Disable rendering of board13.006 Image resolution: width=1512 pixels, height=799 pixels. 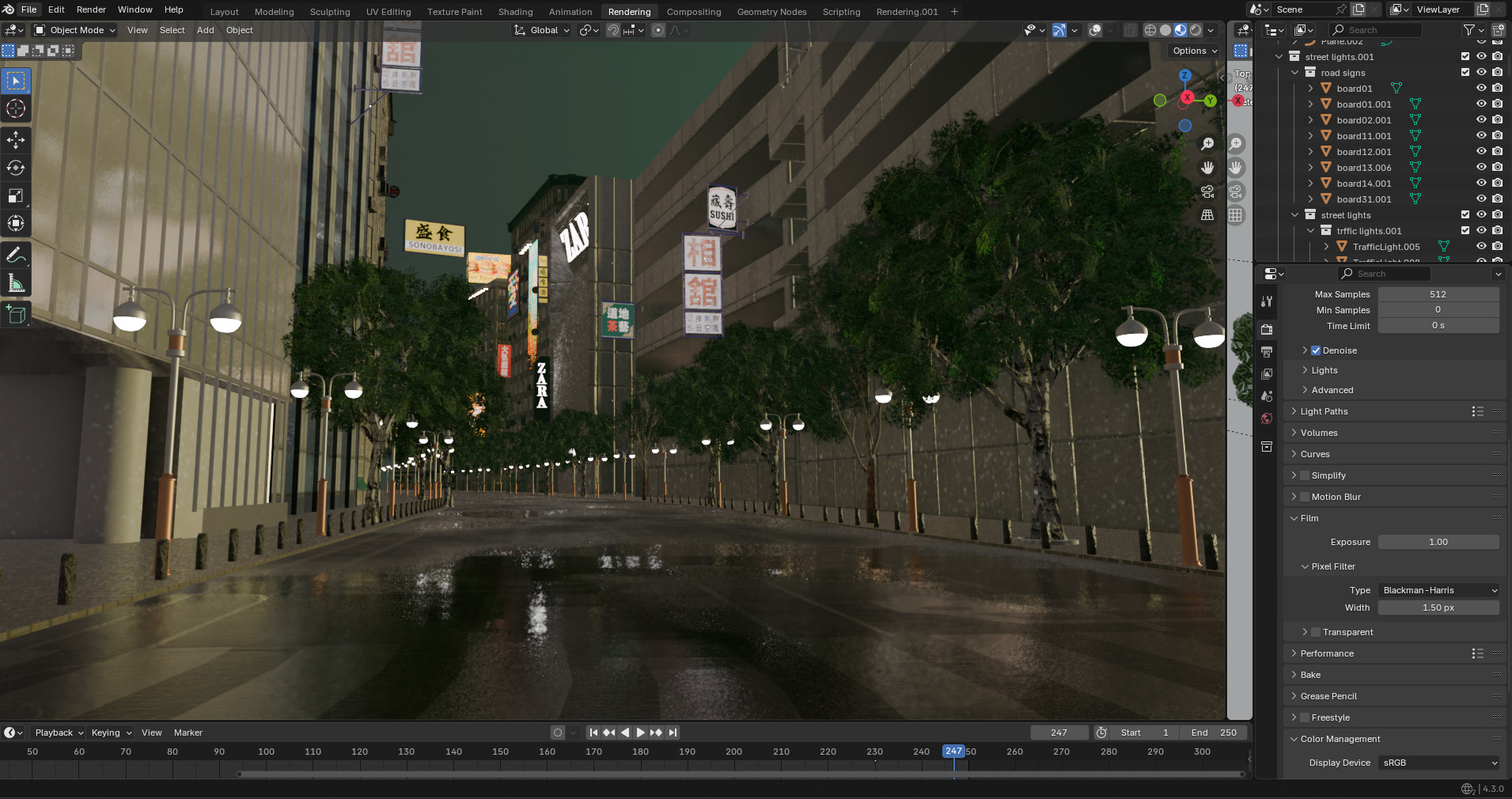[x=1498, y=168]
